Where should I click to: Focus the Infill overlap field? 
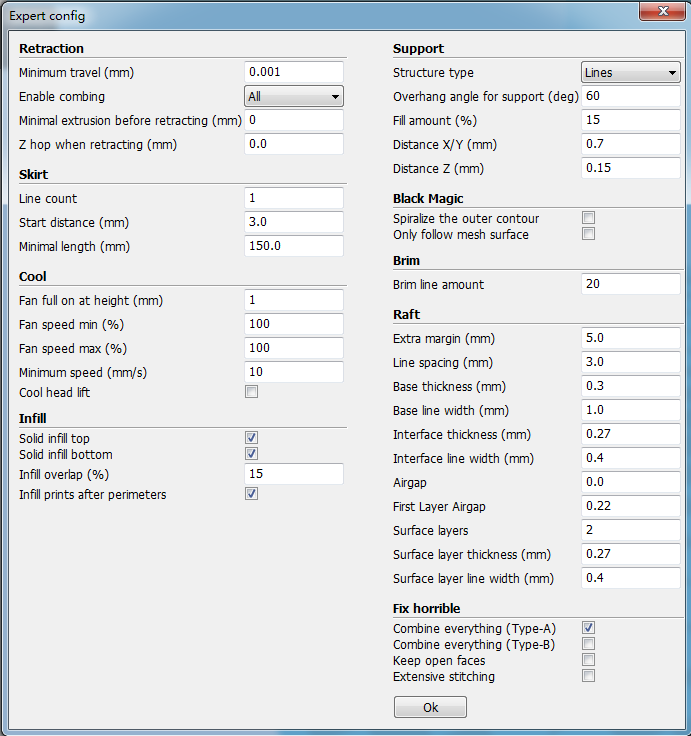coord(294,474)
